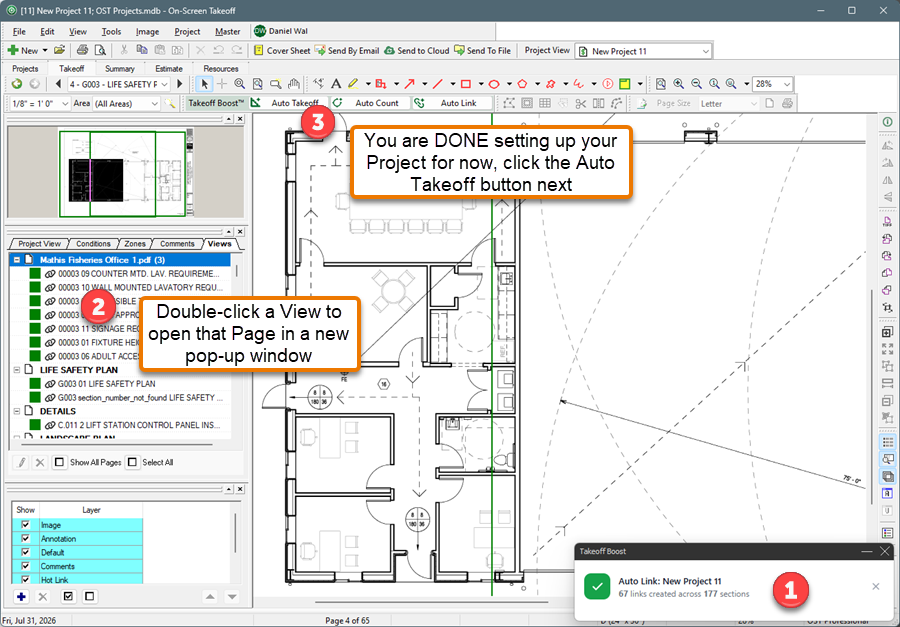Uncheck Show for the Default layer
Viewport: 900px width, 627px height.
[x=25, y=552]
